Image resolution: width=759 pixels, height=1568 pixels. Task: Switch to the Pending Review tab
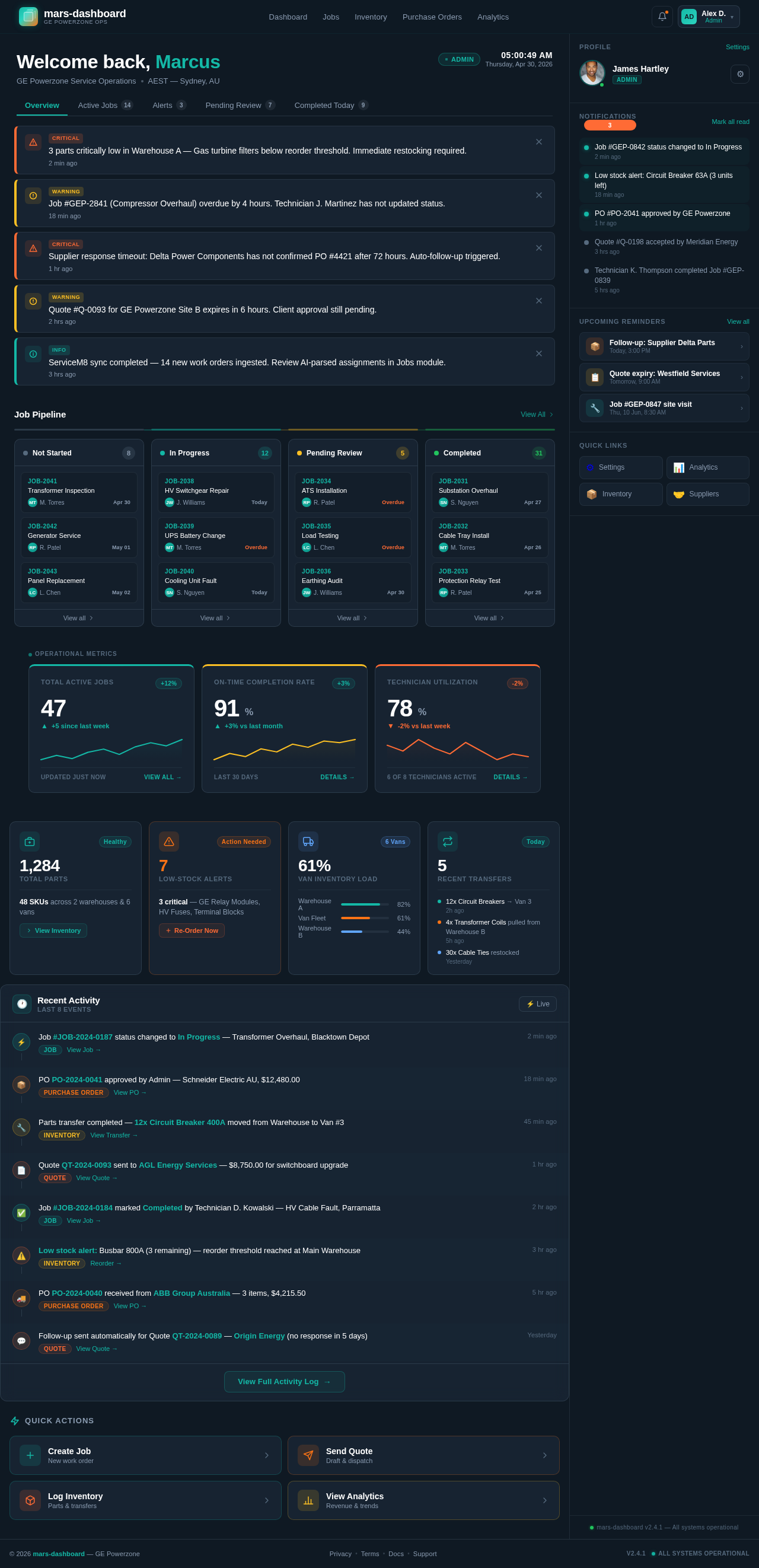tap(240, 106)
